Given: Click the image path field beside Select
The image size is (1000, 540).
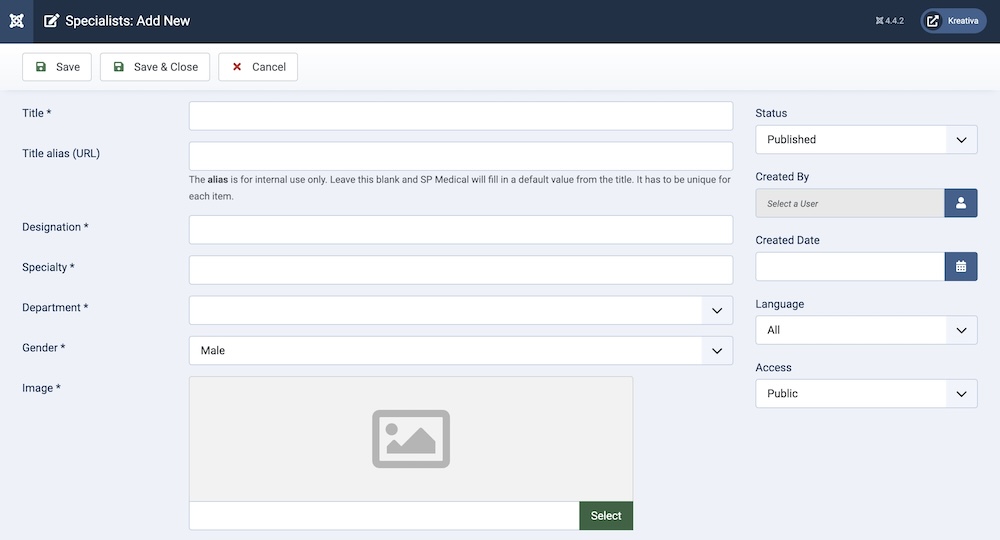Looking at the screenshot, I should (384, 516).
